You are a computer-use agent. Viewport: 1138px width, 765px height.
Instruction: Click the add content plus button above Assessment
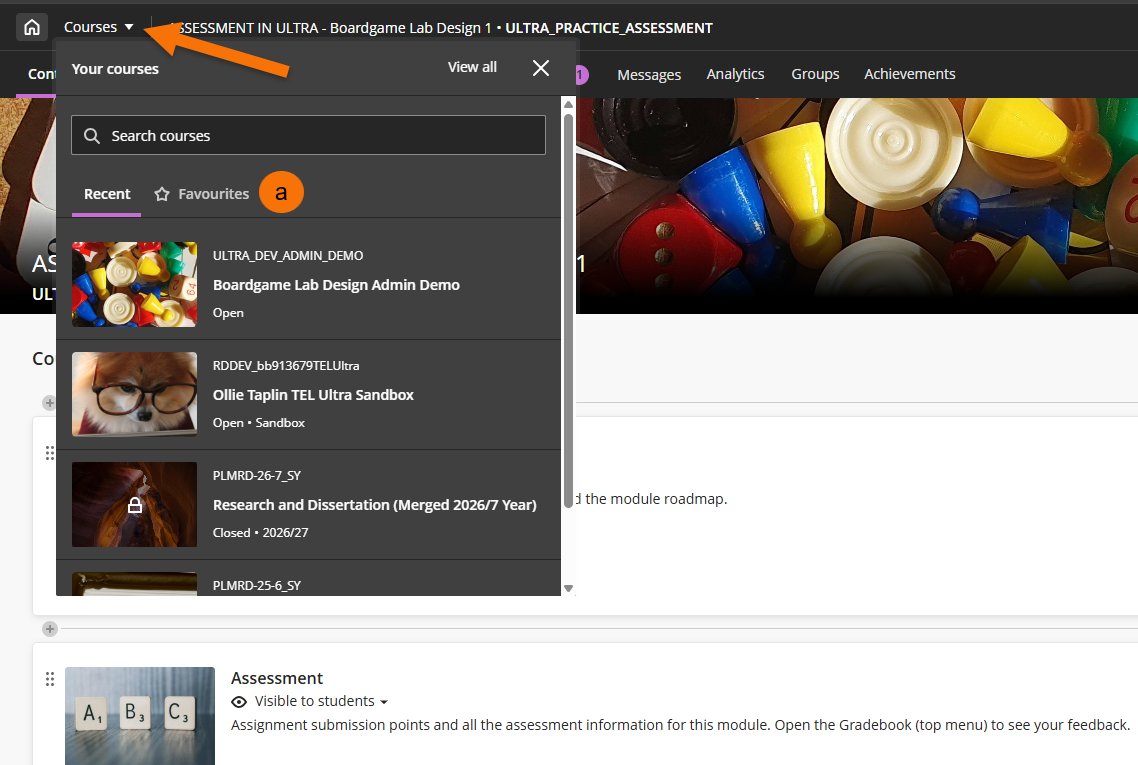(x=49, y=629)
